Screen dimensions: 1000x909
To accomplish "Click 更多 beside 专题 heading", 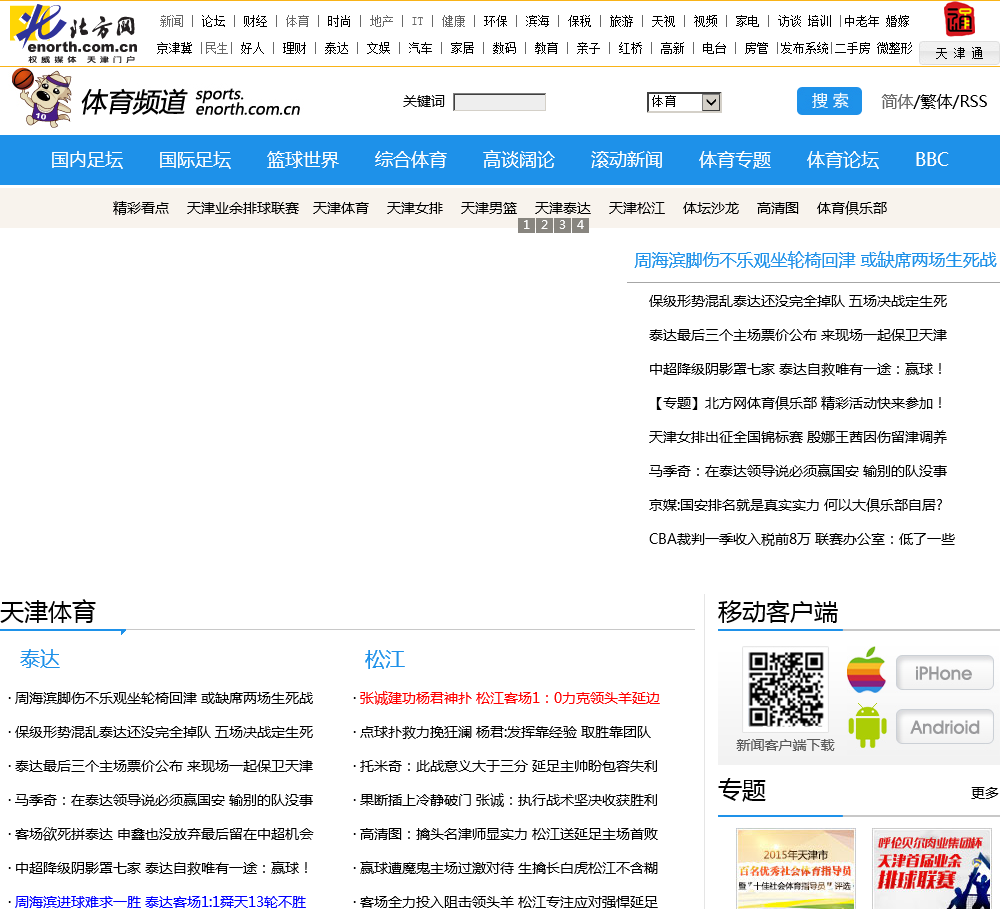I will click(984, 793).
